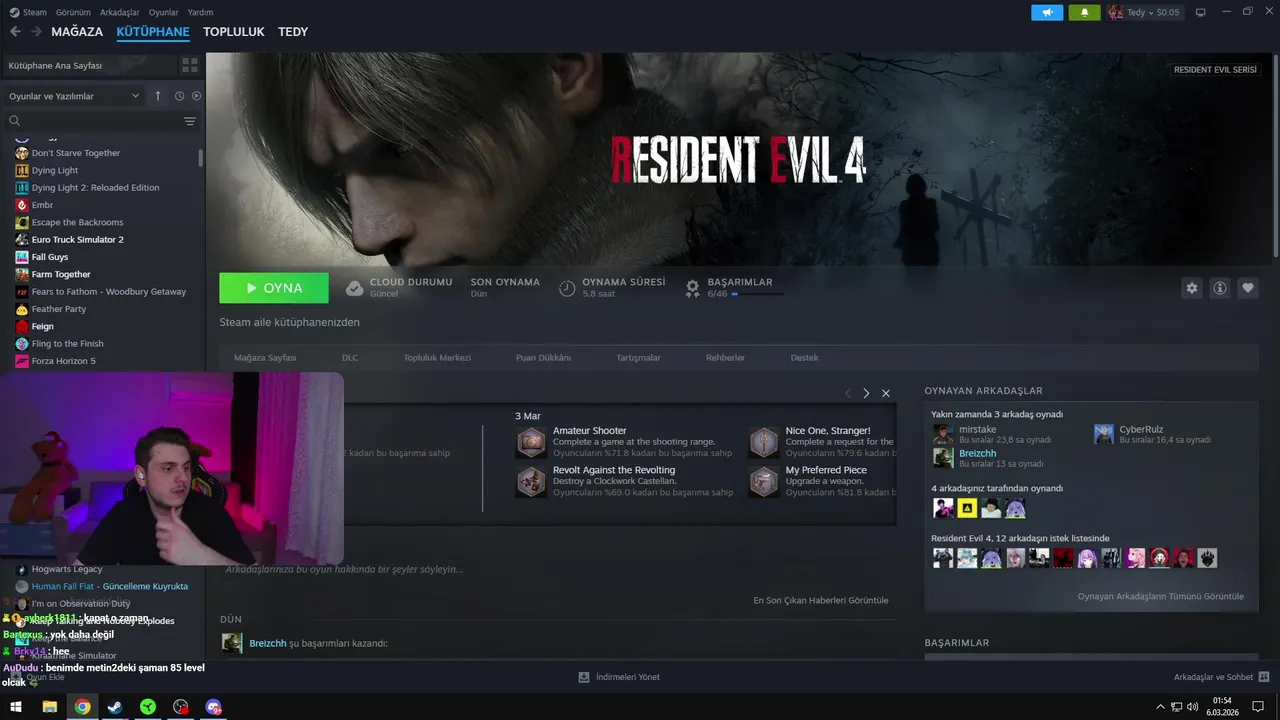
Task: Switch to Big Picture mode monitor icon
Action: 1201,12
